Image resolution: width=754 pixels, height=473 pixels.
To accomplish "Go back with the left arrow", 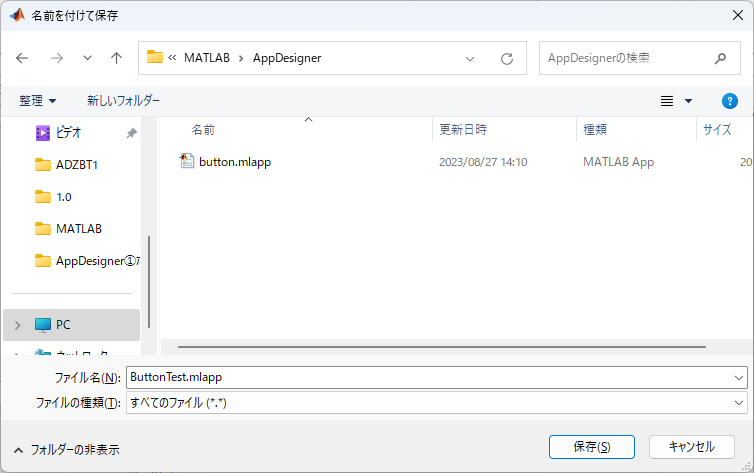I will [x=22, y=58].
